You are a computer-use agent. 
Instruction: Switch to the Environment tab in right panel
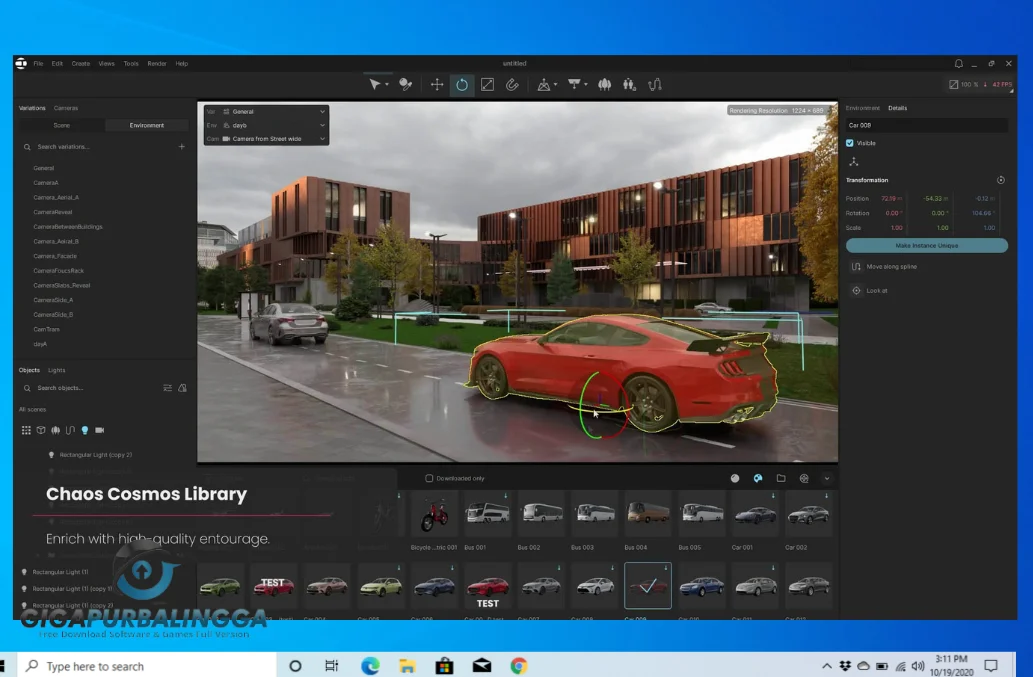[862, 108]
